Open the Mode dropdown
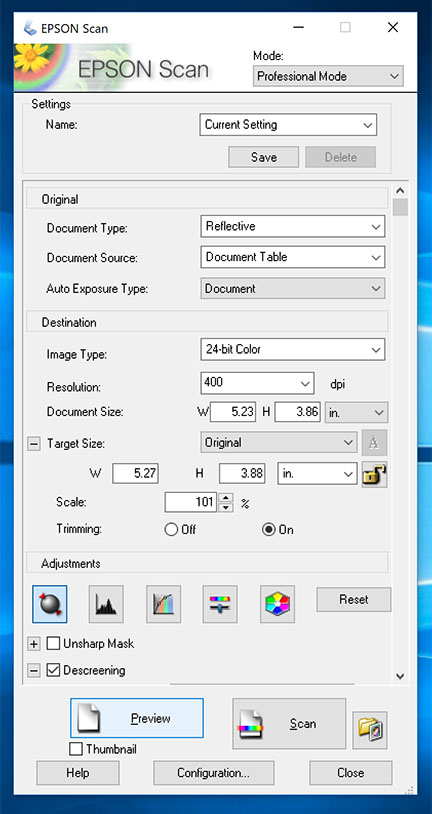432x814 pixels. tap(328, 76)
